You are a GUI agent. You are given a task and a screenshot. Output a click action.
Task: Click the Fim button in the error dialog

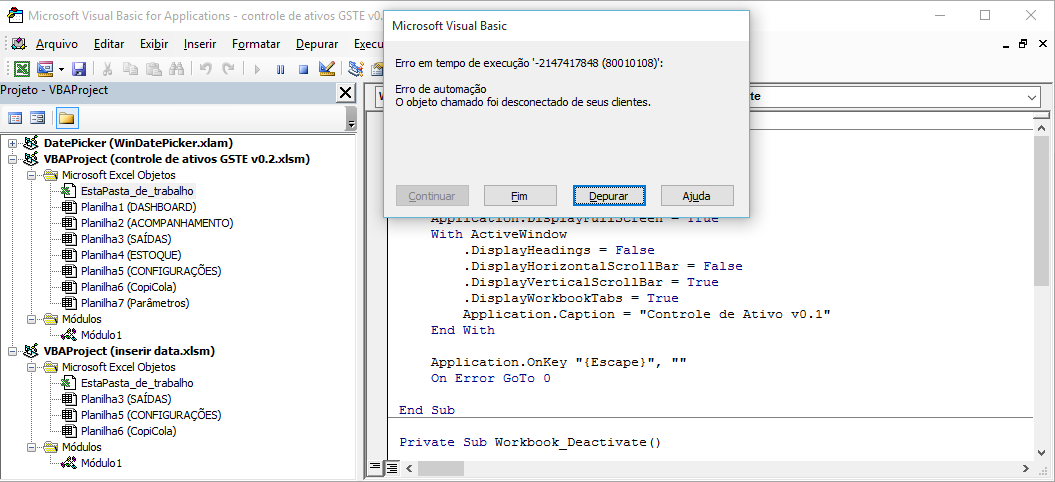[520, 196]
